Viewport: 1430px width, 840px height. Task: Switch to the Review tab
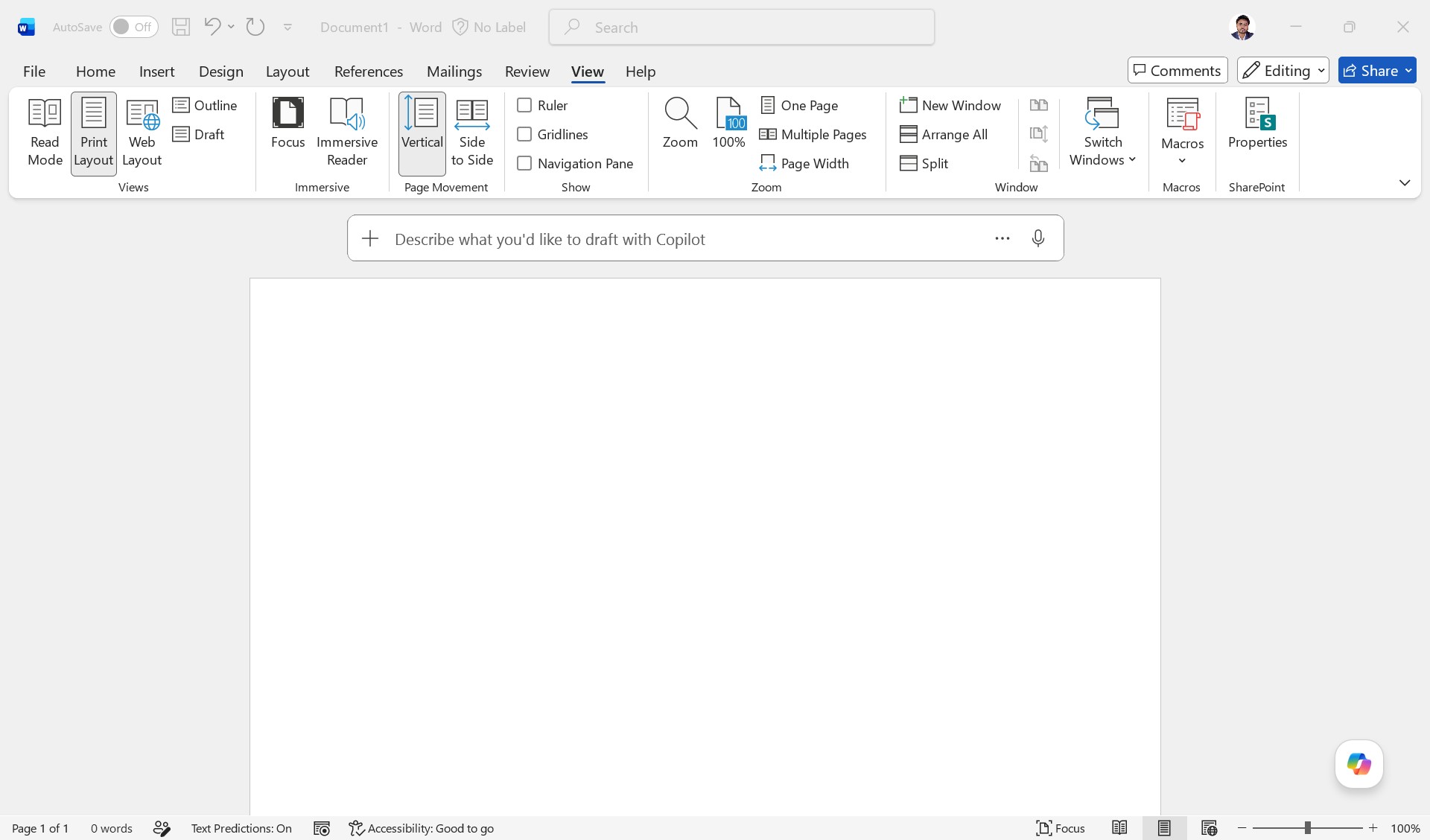point(527,71)
